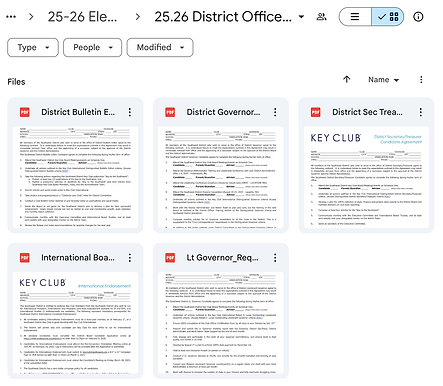Open the Lt Governor_Req document thumbnail

click(x=221, y=323)
